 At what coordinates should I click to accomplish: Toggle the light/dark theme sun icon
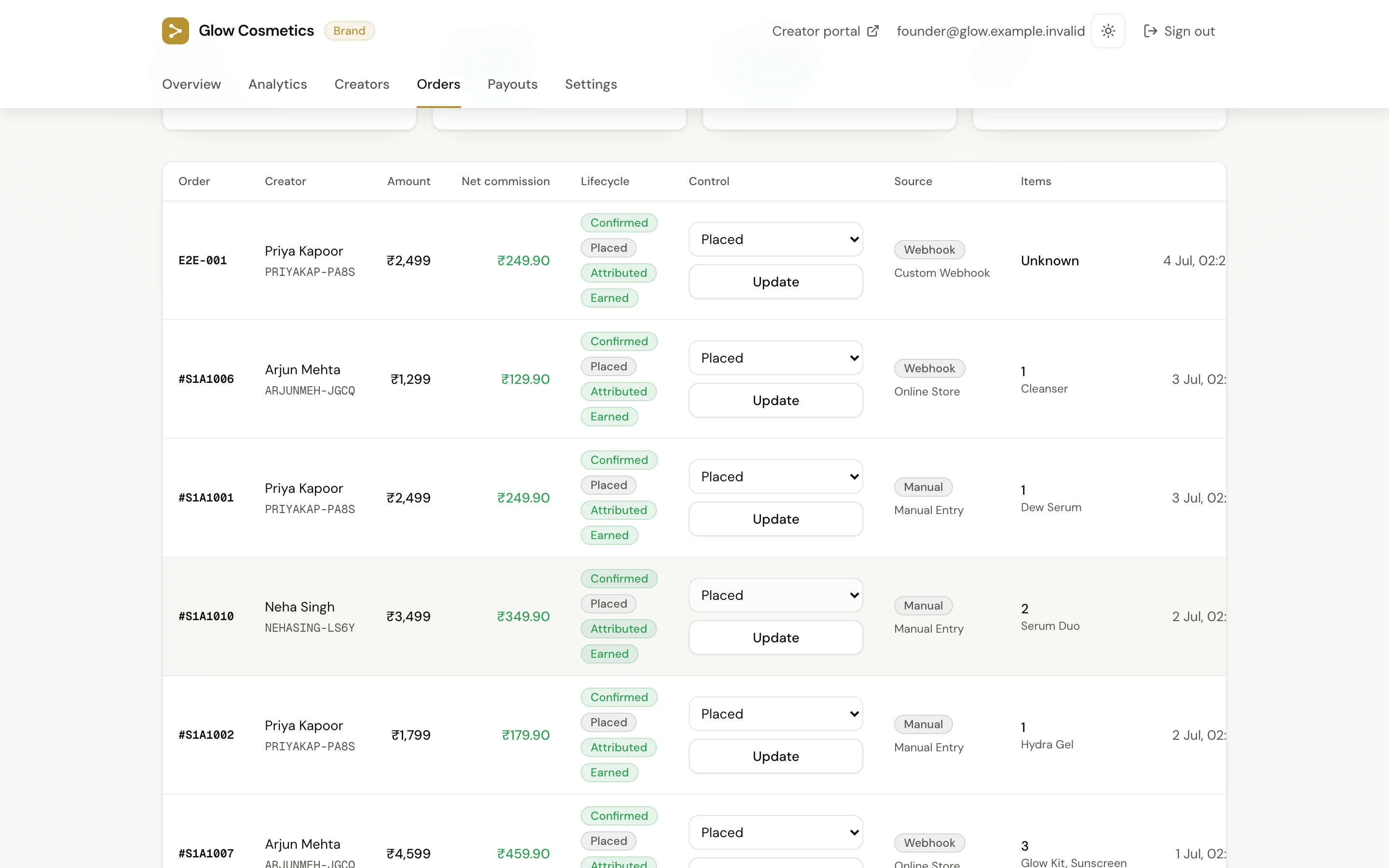[x=1108, y=31]
